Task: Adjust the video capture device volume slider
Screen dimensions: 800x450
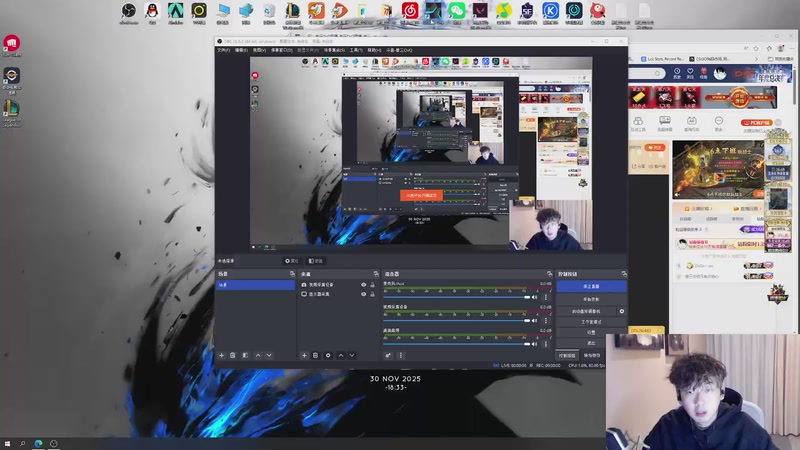Action: 457,320
